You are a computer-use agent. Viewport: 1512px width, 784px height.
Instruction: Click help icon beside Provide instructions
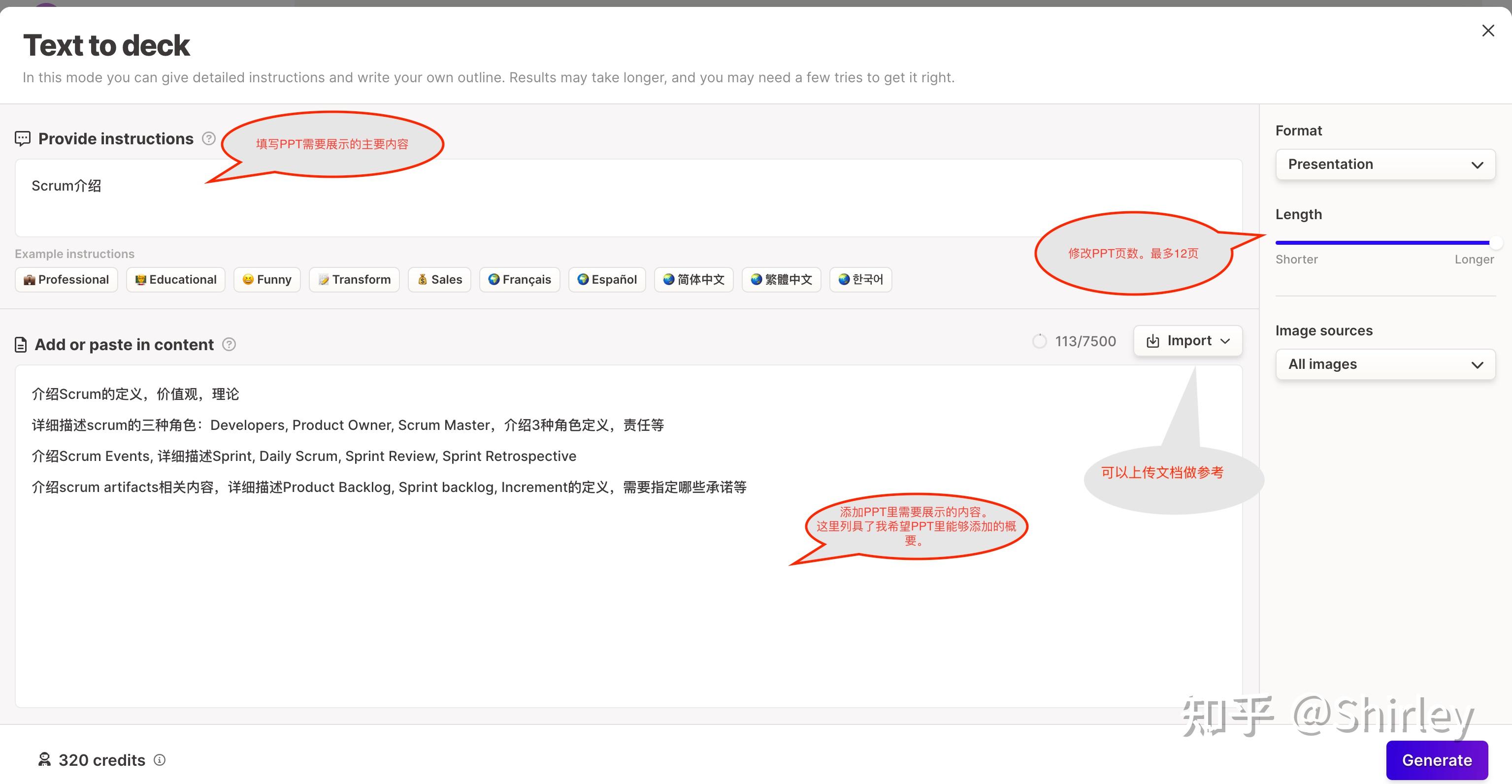[x=208, y=138]
